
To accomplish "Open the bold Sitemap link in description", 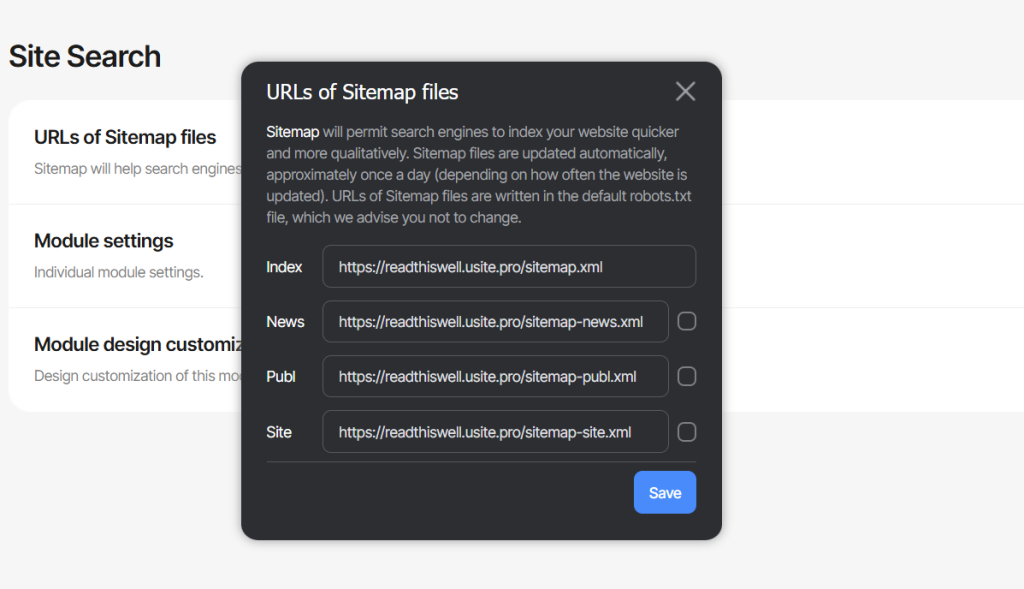I will click(293, 132).
